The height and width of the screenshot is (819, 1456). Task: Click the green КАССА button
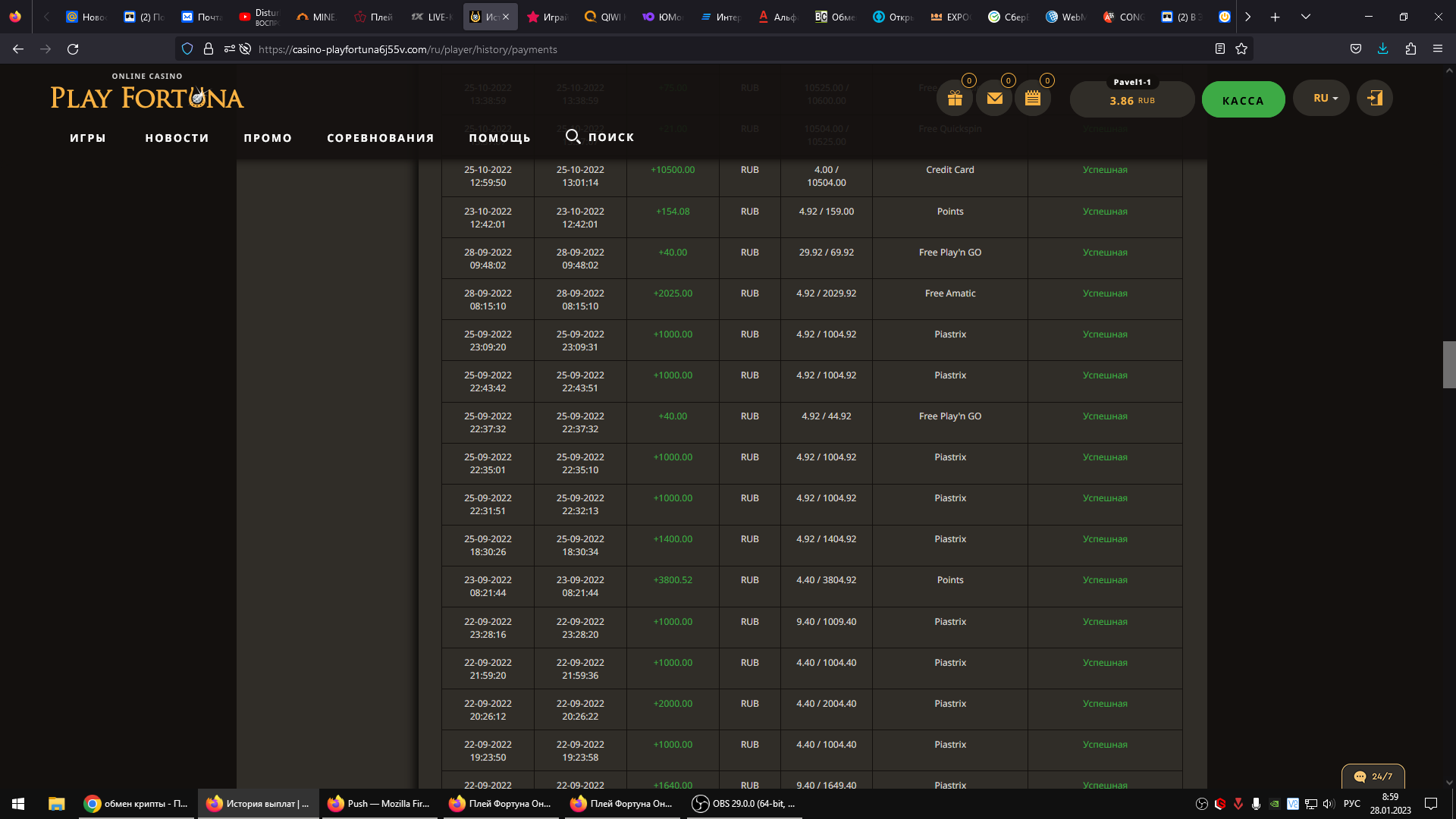pyautogui.click(x=1243, y=100)
